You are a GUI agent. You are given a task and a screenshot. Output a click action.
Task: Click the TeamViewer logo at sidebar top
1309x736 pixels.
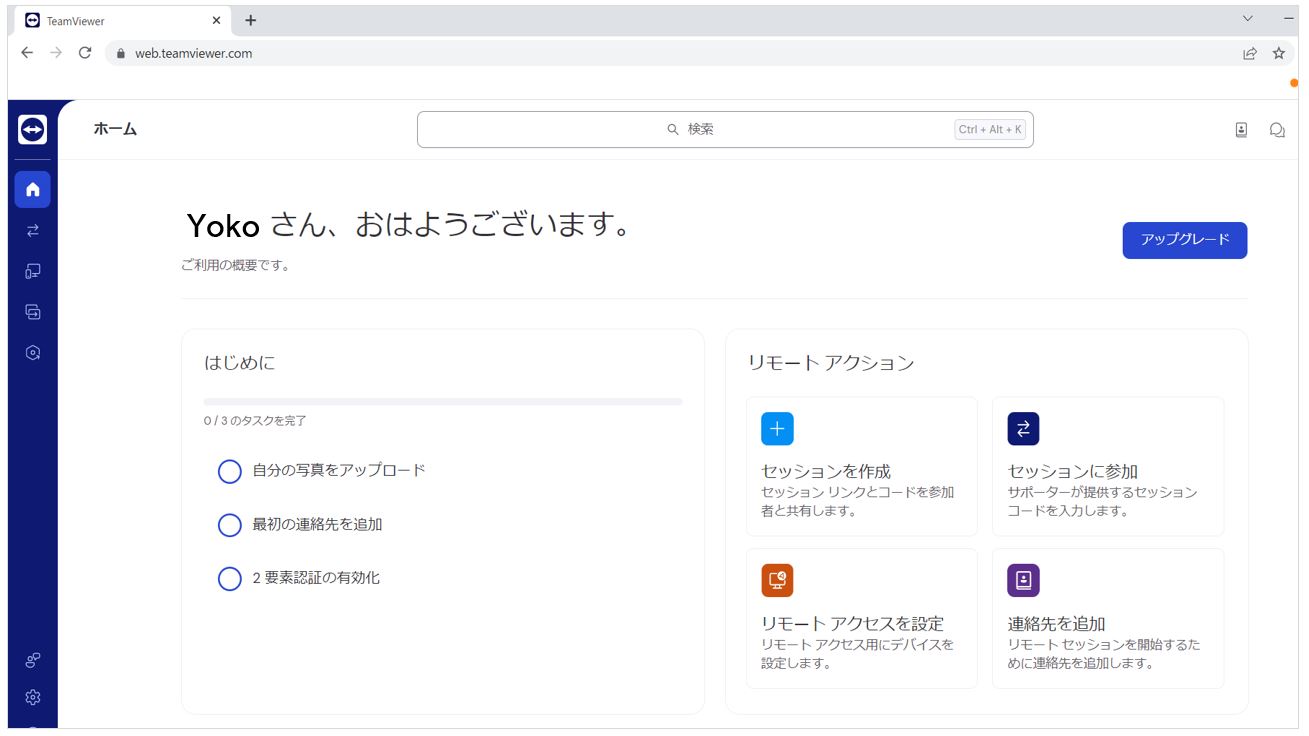pyautogui.click(x=32, y=130)
